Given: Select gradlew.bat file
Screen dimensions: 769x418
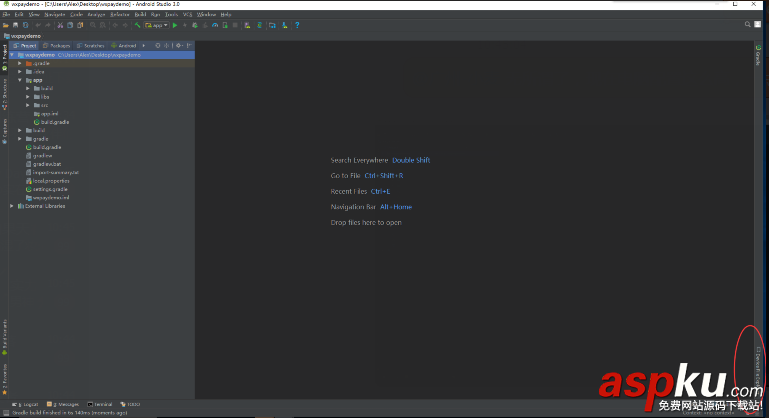Looking at the screenshot, I should [43, 164].
